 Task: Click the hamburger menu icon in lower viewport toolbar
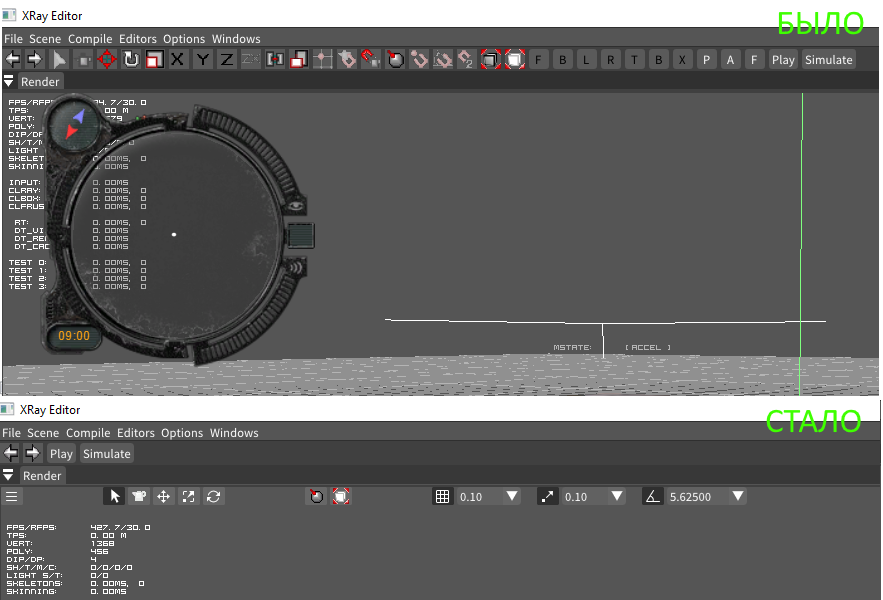(x=12, y=496)
